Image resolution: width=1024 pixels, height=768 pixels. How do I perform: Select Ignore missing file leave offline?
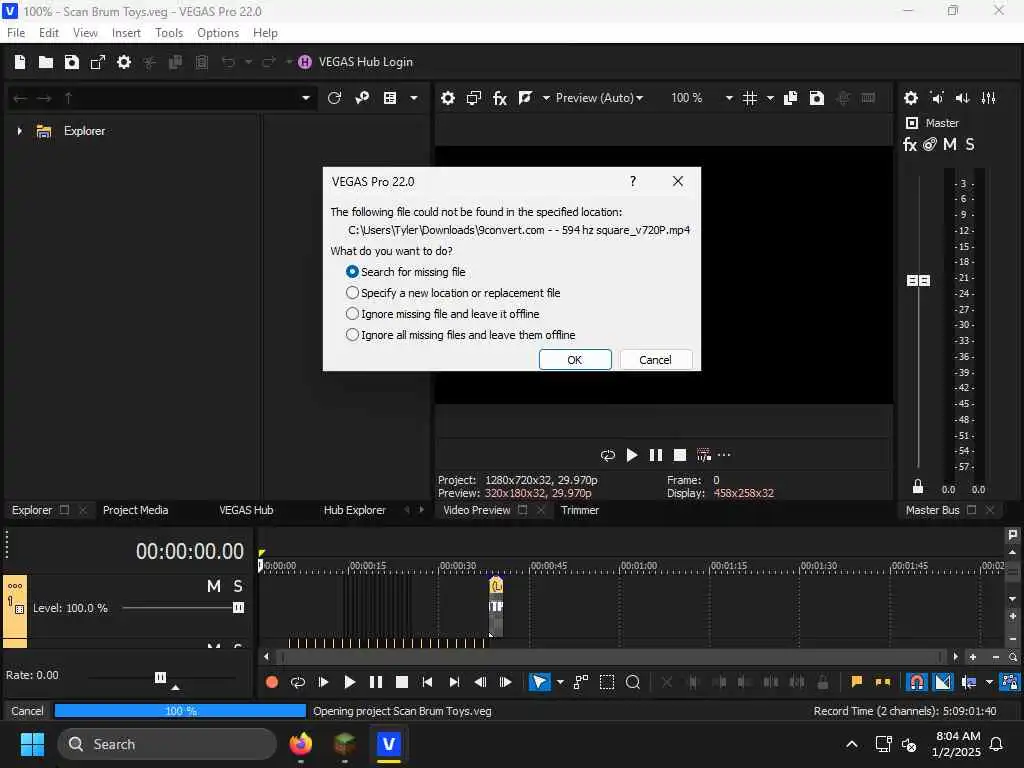442,313
